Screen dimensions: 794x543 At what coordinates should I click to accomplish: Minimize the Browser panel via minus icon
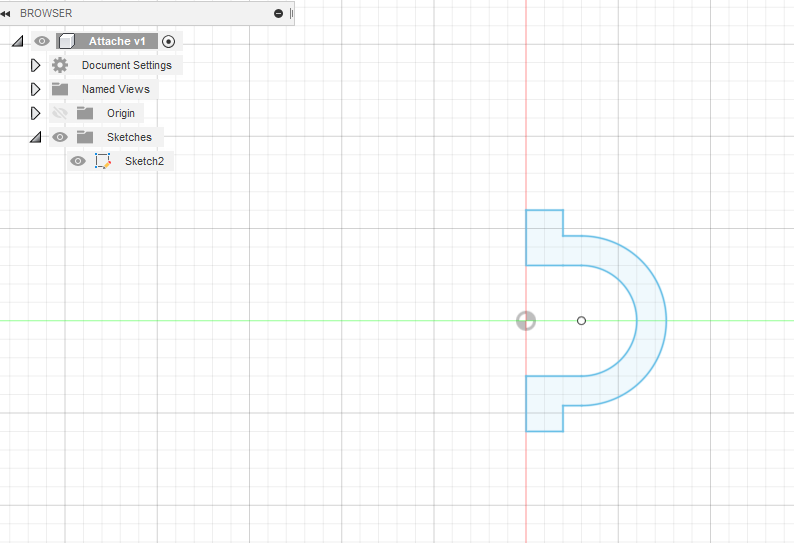(x=278, y=14)
